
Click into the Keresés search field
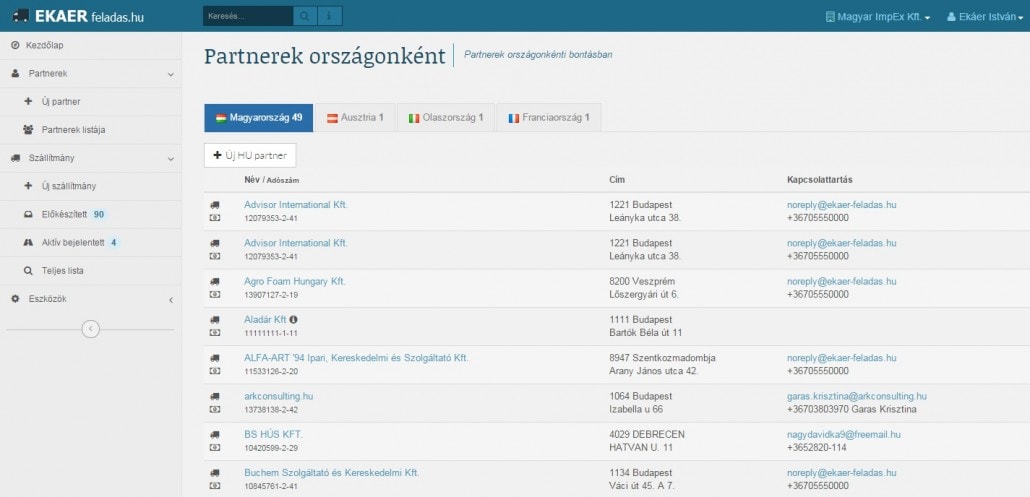[x=247, y=16]
